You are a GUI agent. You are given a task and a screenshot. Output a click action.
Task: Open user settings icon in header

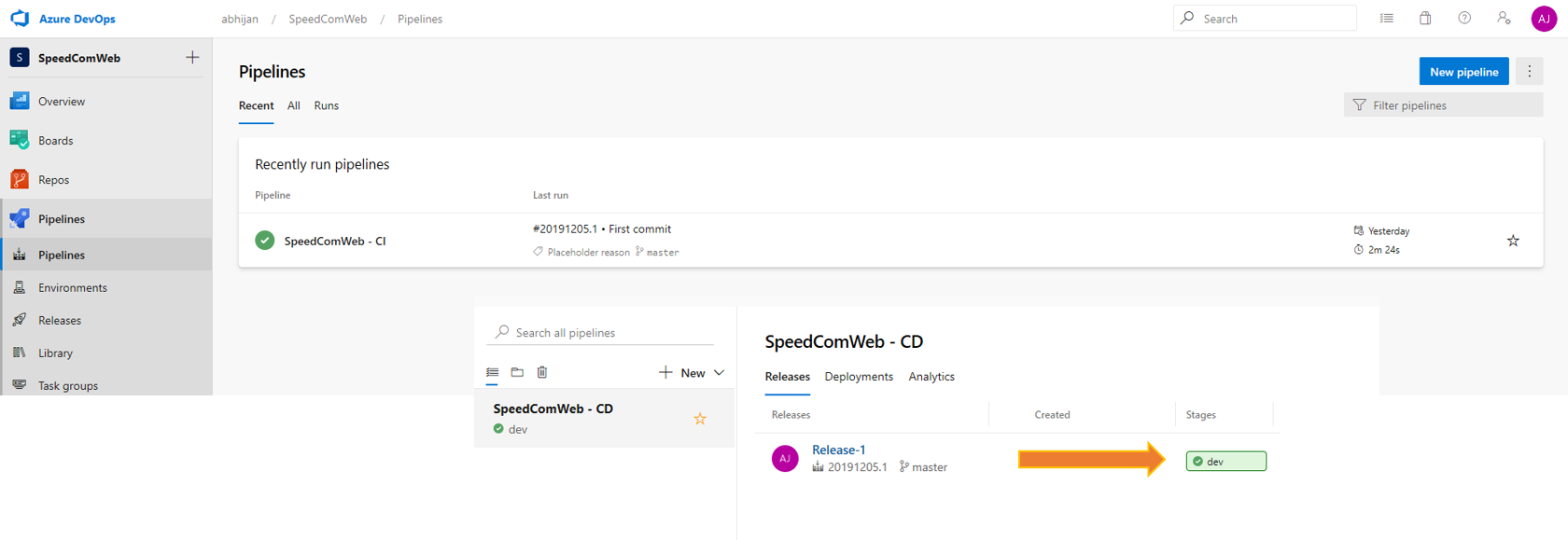click(1504, 19)
